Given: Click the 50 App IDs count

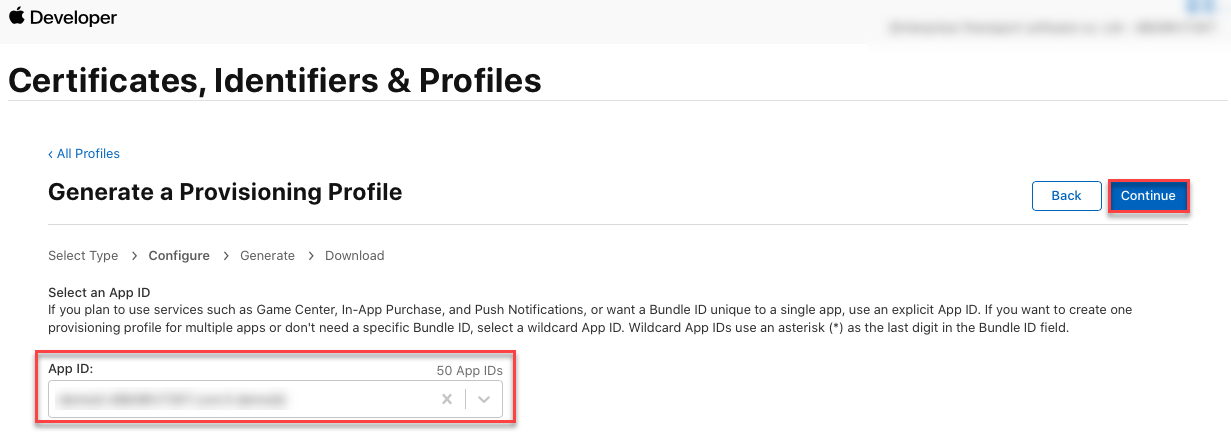Looking at the screenshot, I should 469,370.
